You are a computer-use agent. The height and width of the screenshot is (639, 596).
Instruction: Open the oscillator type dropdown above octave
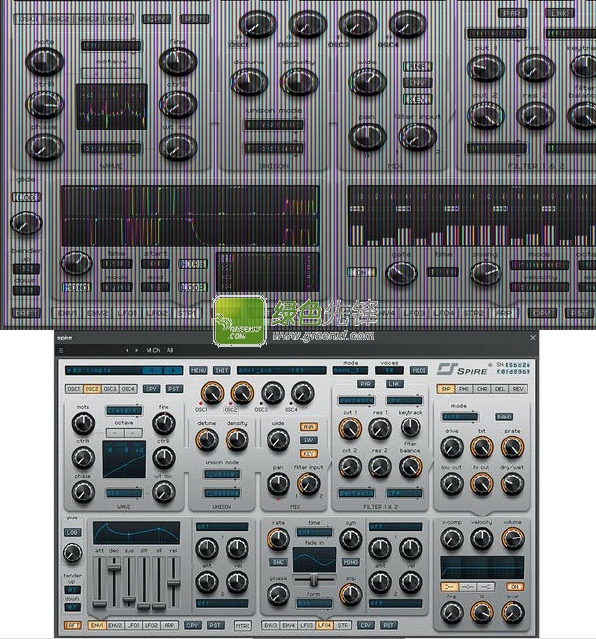pyautogui.click(x=124, y=410)
